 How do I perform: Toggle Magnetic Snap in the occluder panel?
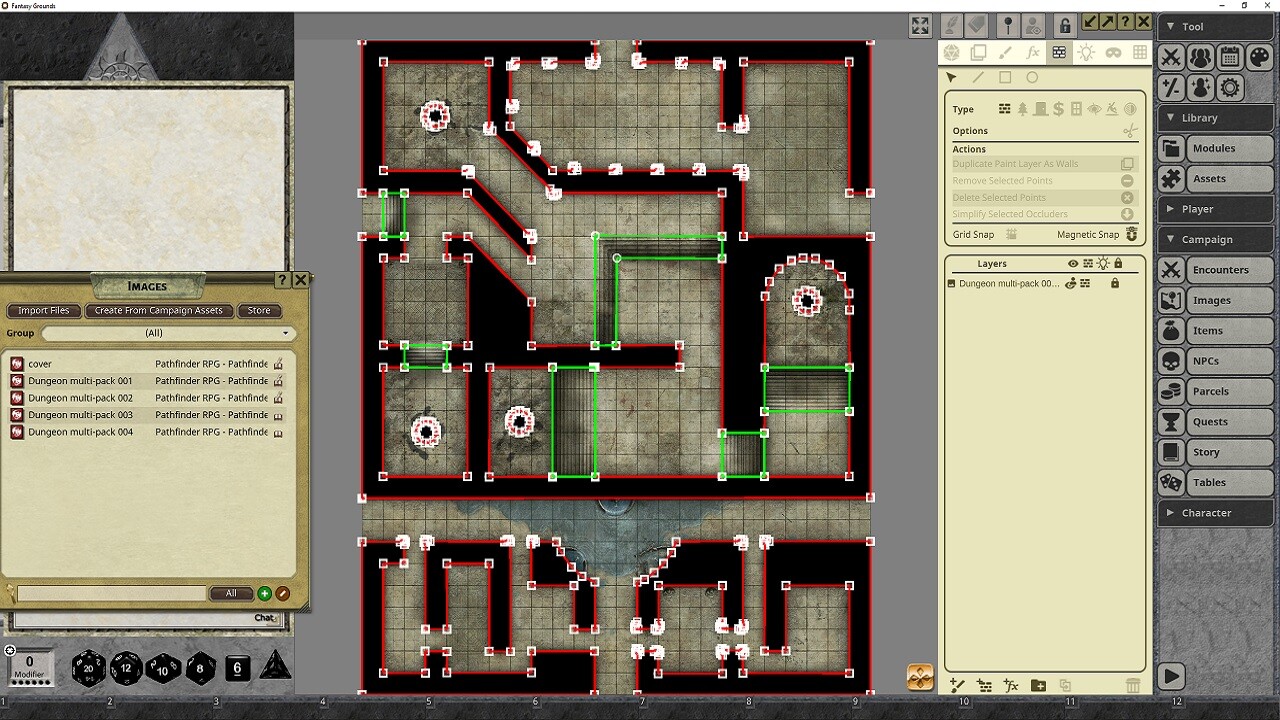click(x=1132, y=234)
